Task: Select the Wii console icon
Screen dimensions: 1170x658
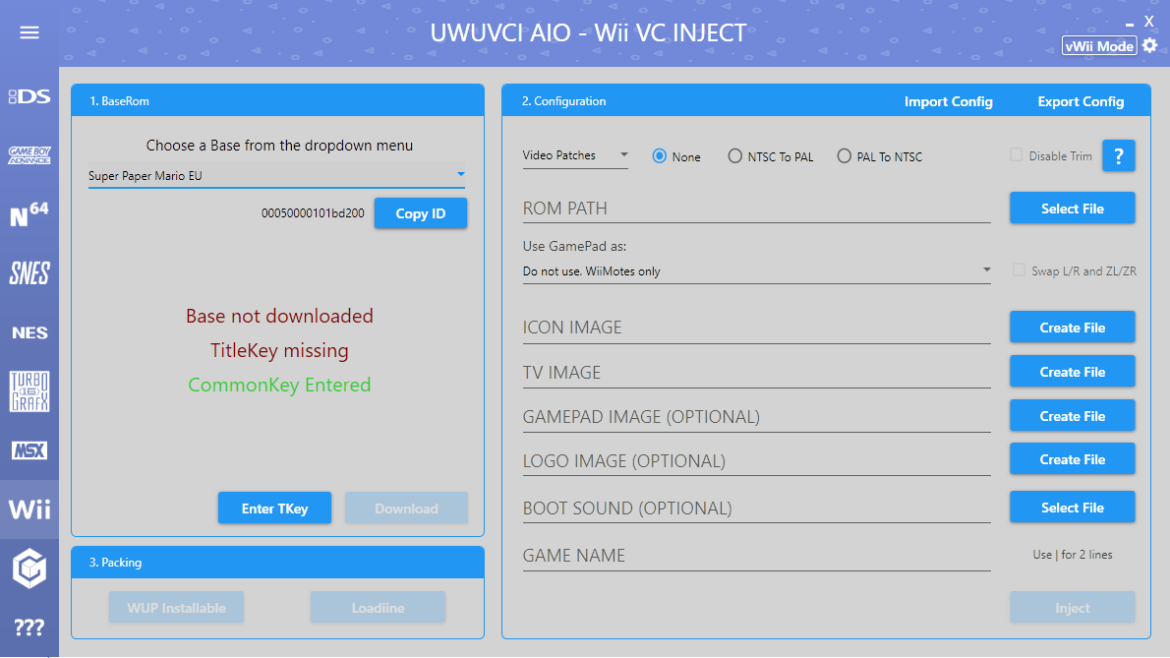Action: [29, 510]
